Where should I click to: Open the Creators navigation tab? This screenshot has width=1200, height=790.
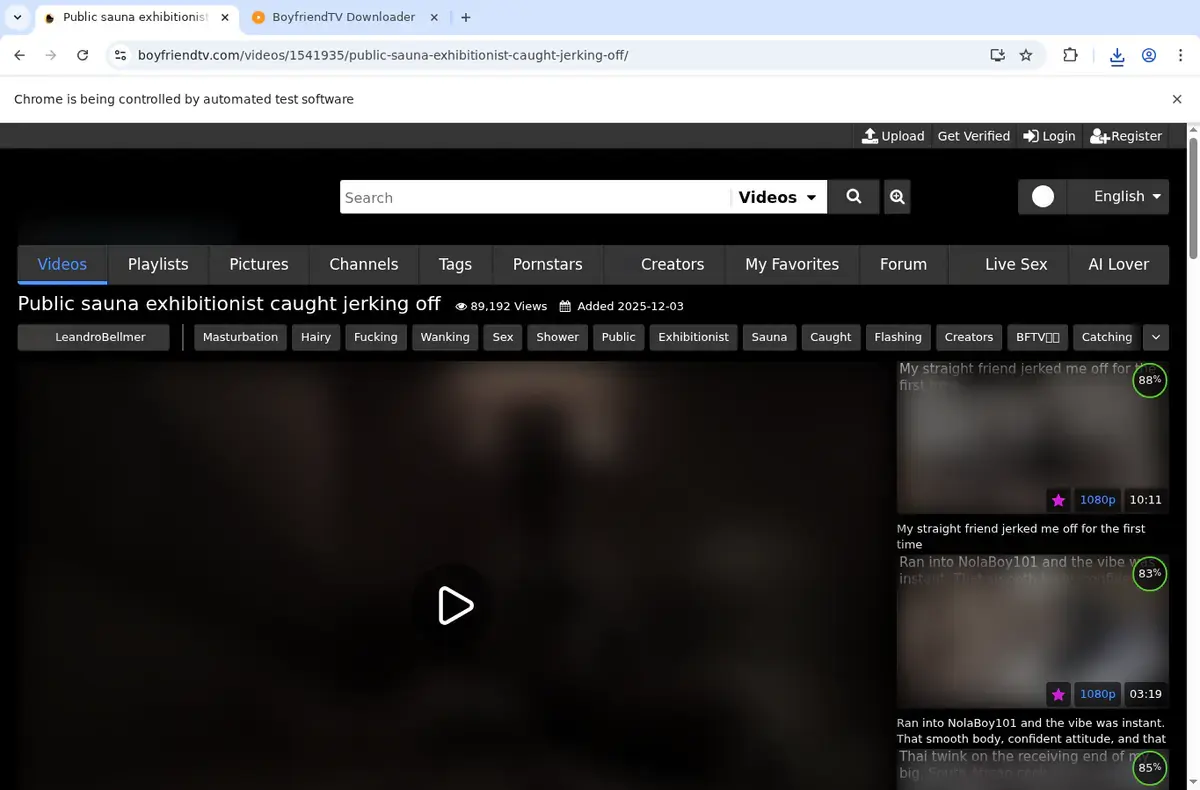[665, 265]
